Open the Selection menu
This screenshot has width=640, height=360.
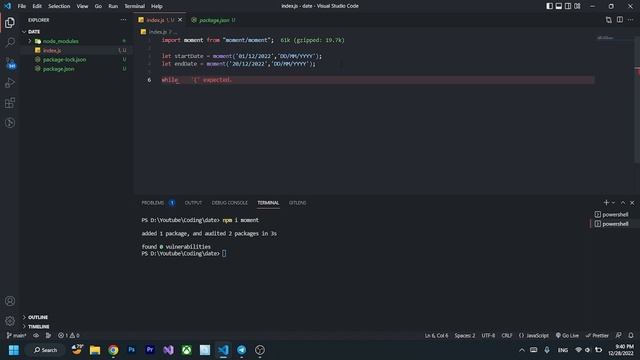59,6
